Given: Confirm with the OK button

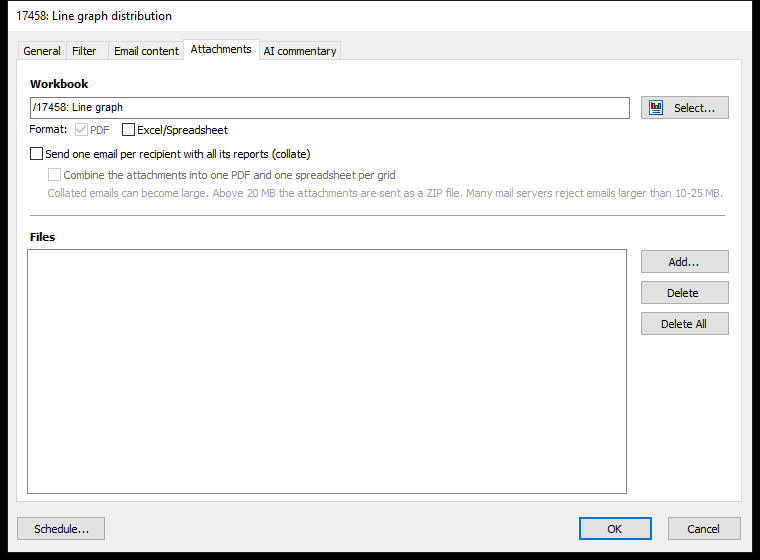Looking at the screenshot, I should [x=615, y=528].
